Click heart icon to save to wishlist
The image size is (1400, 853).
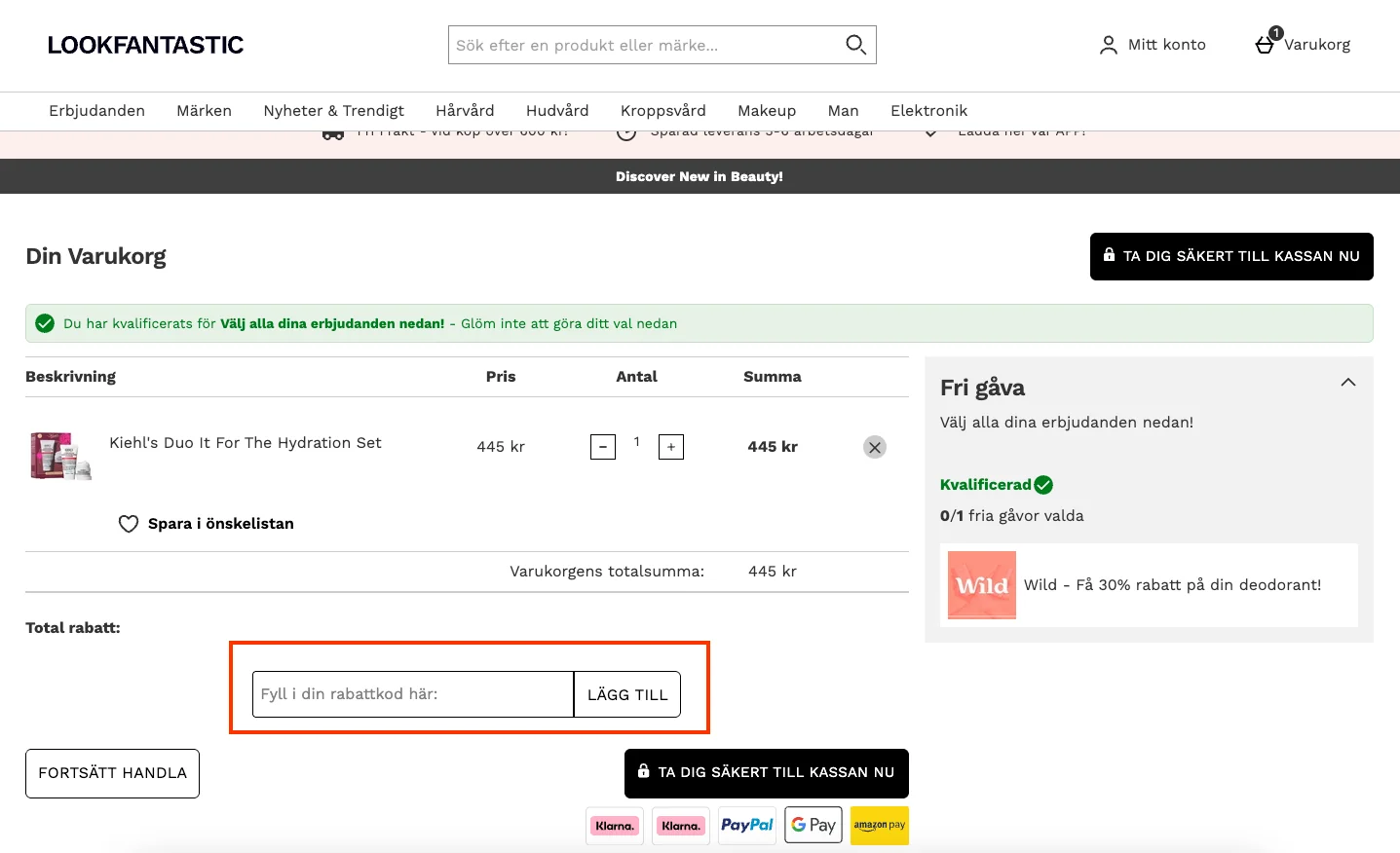[129, 524]
